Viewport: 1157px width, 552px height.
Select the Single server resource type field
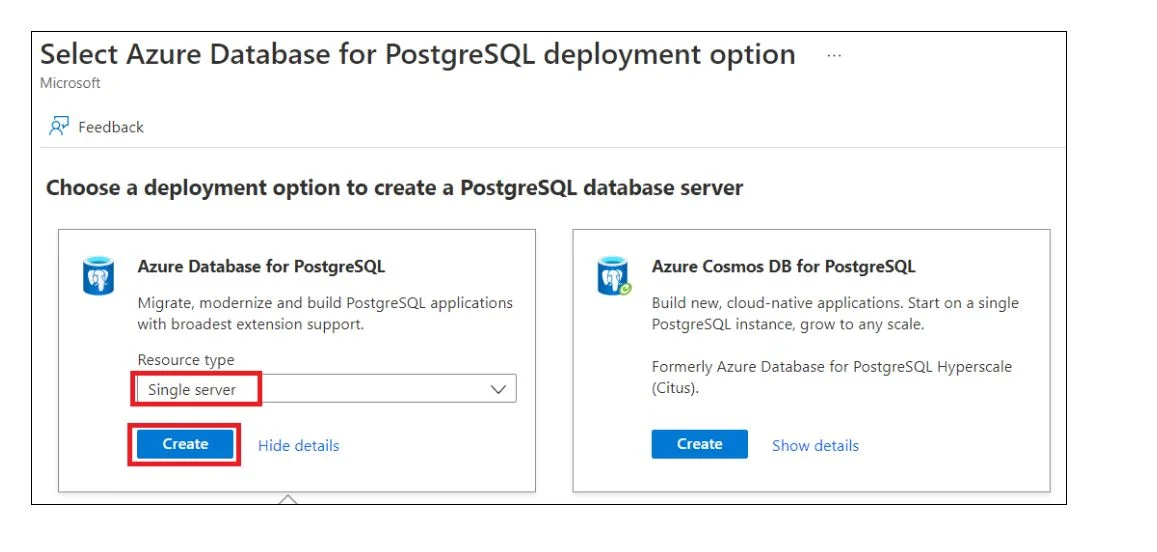coord(327,389)
